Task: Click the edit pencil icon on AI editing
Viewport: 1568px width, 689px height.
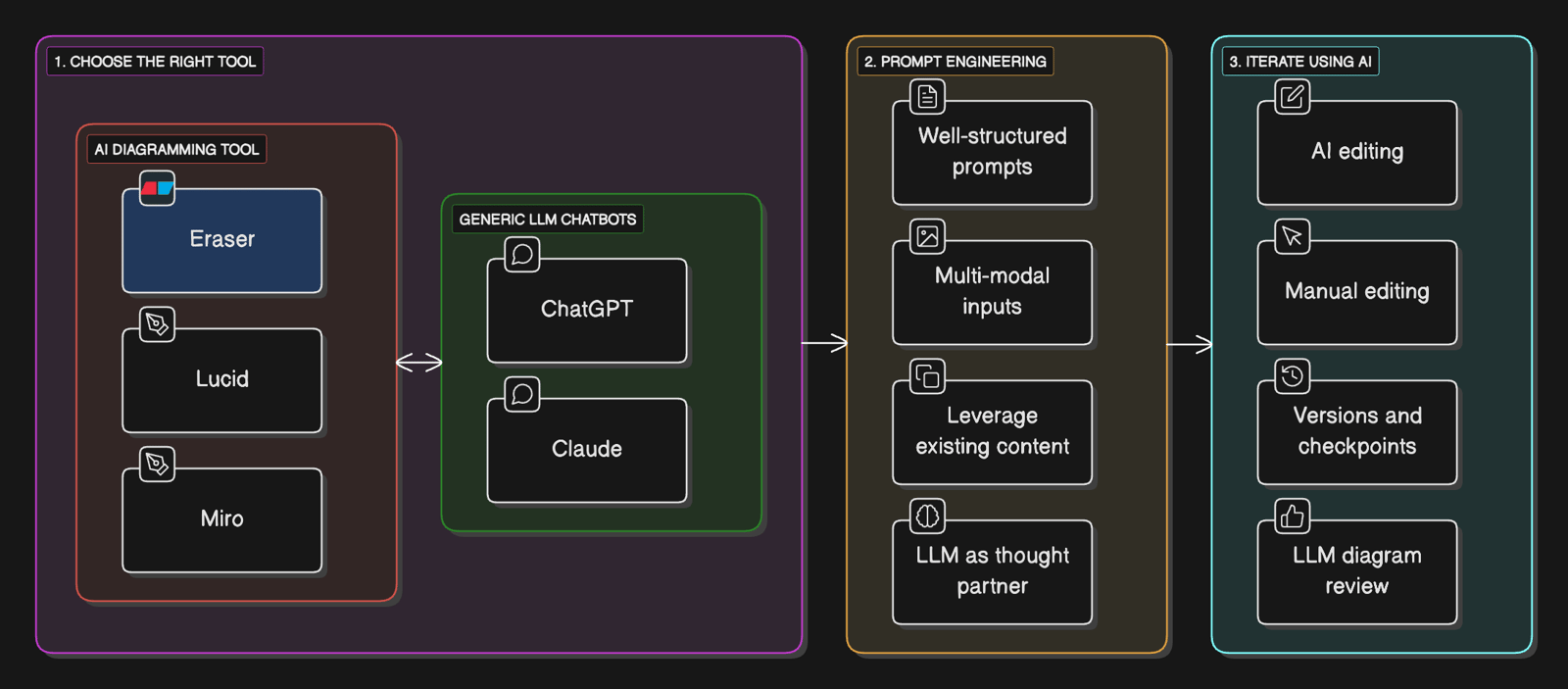Action: 1293,97
